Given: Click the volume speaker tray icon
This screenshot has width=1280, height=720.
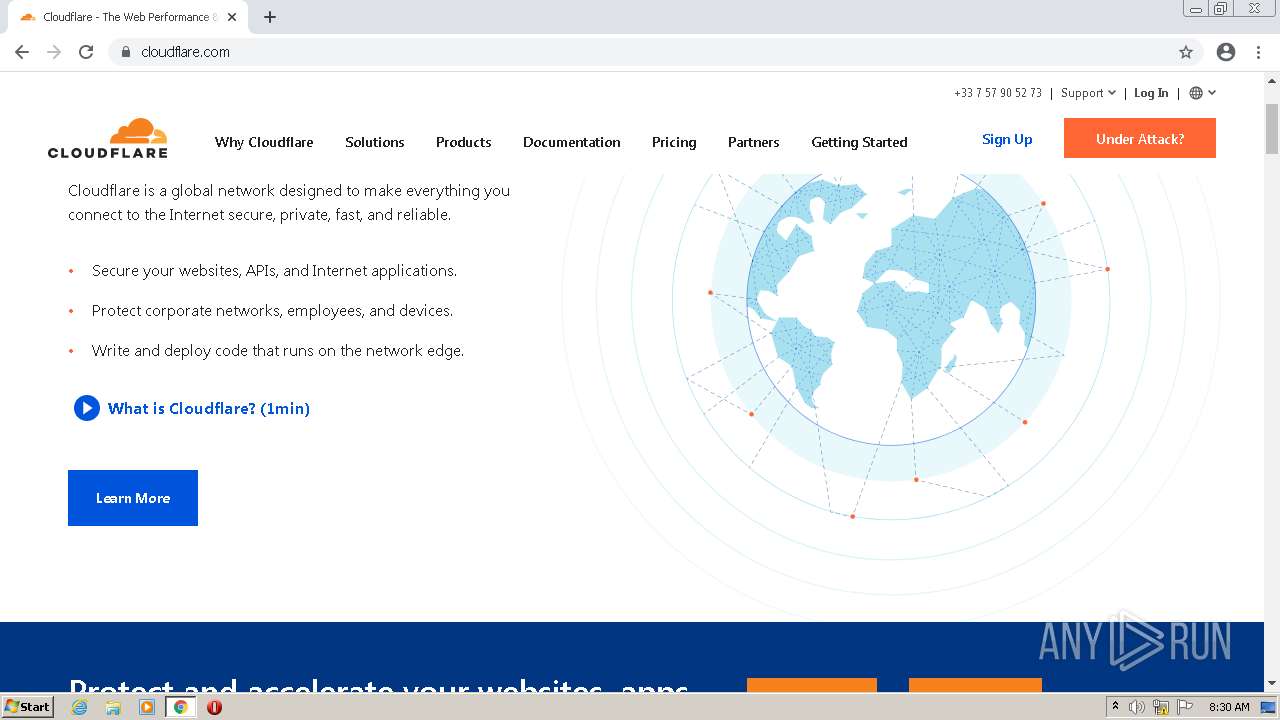Looking at the screenshot, I should (1137, 707).
